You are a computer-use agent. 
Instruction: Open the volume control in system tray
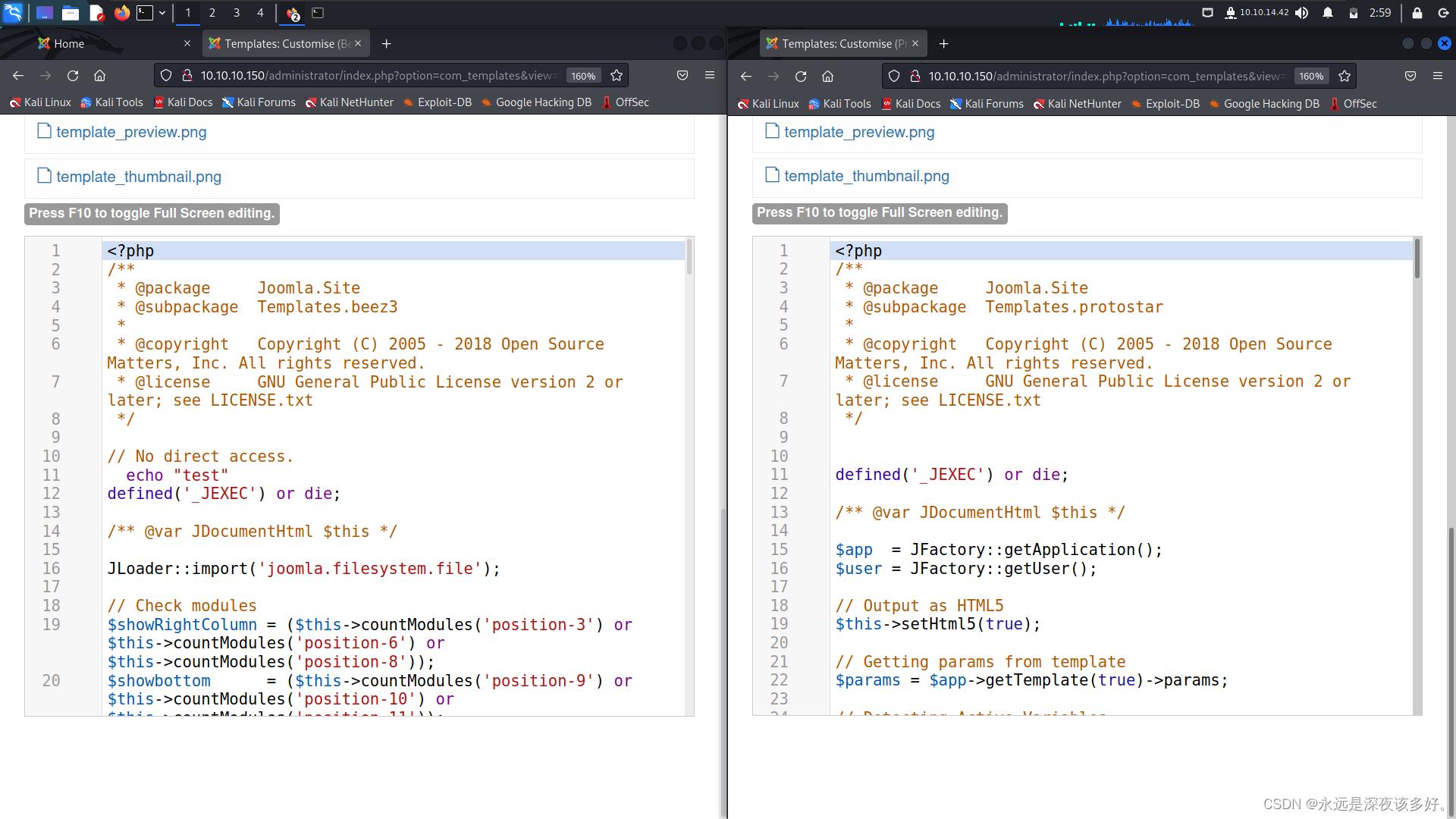(1302, 13)
